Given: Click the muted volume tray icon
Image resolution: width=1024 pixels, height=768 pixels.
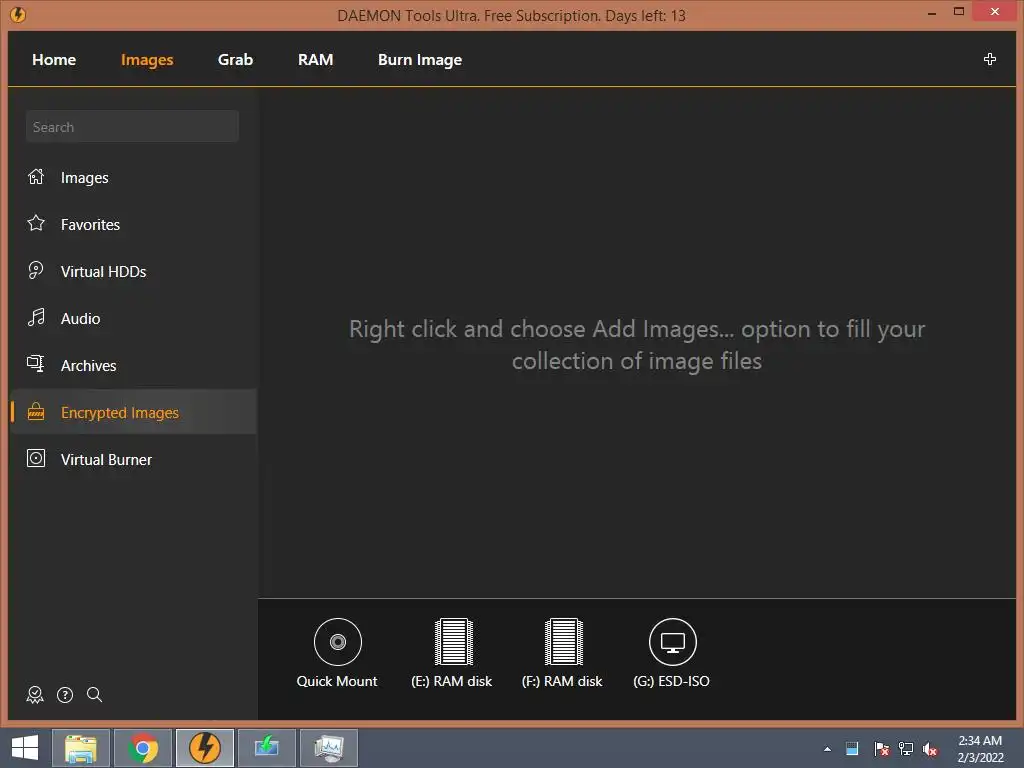Looking at the screenshot, I should tap(930, 749).
